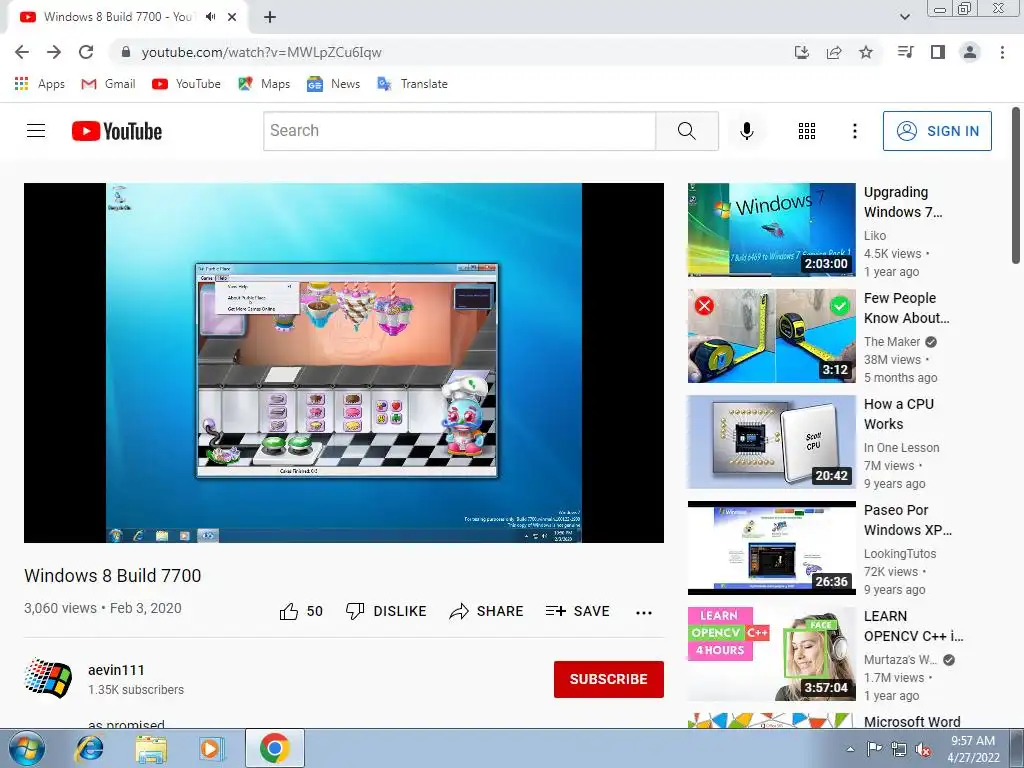Click the SIGN IN button

click(937, 131)
